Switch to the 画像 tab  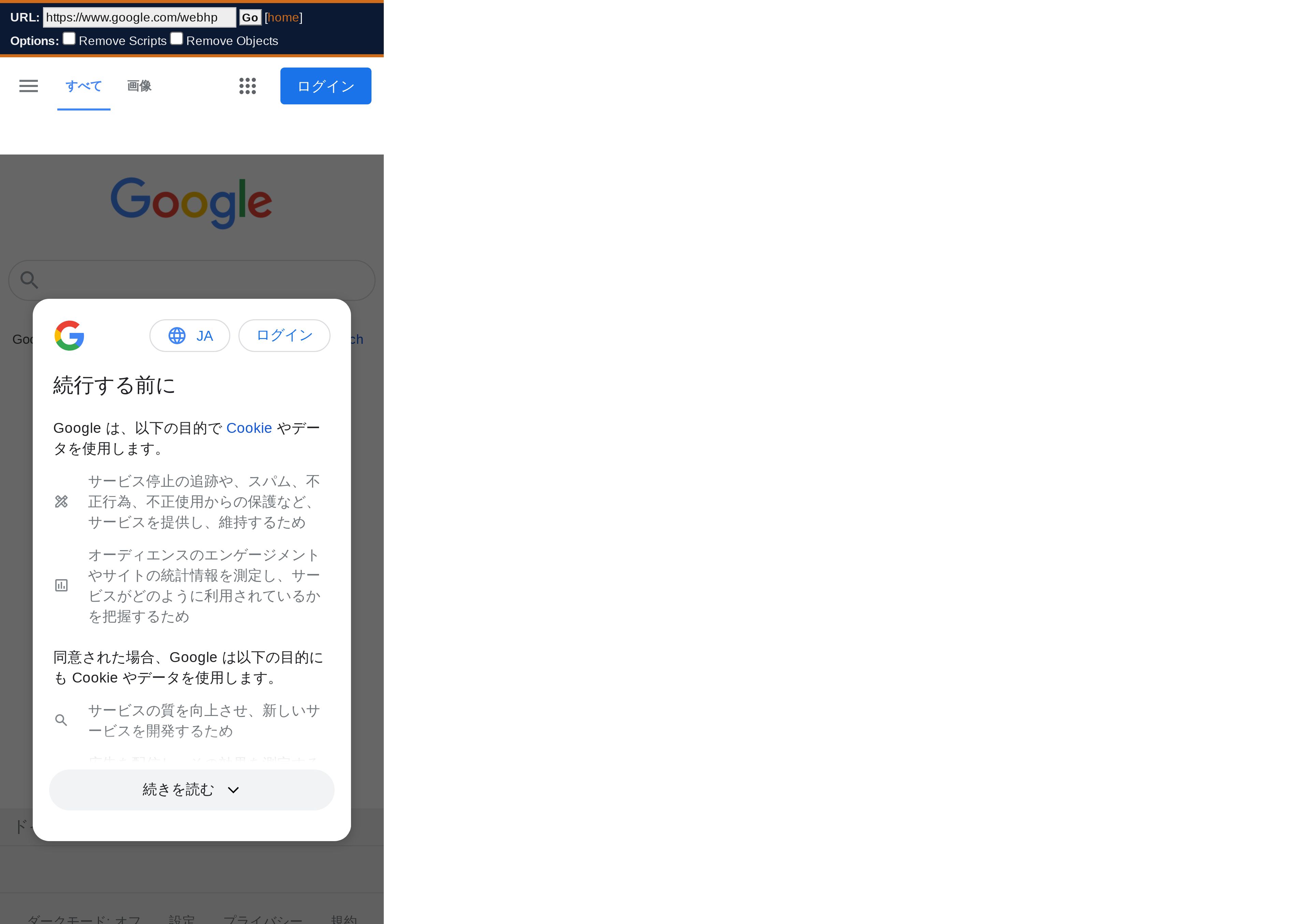(139, 86)
